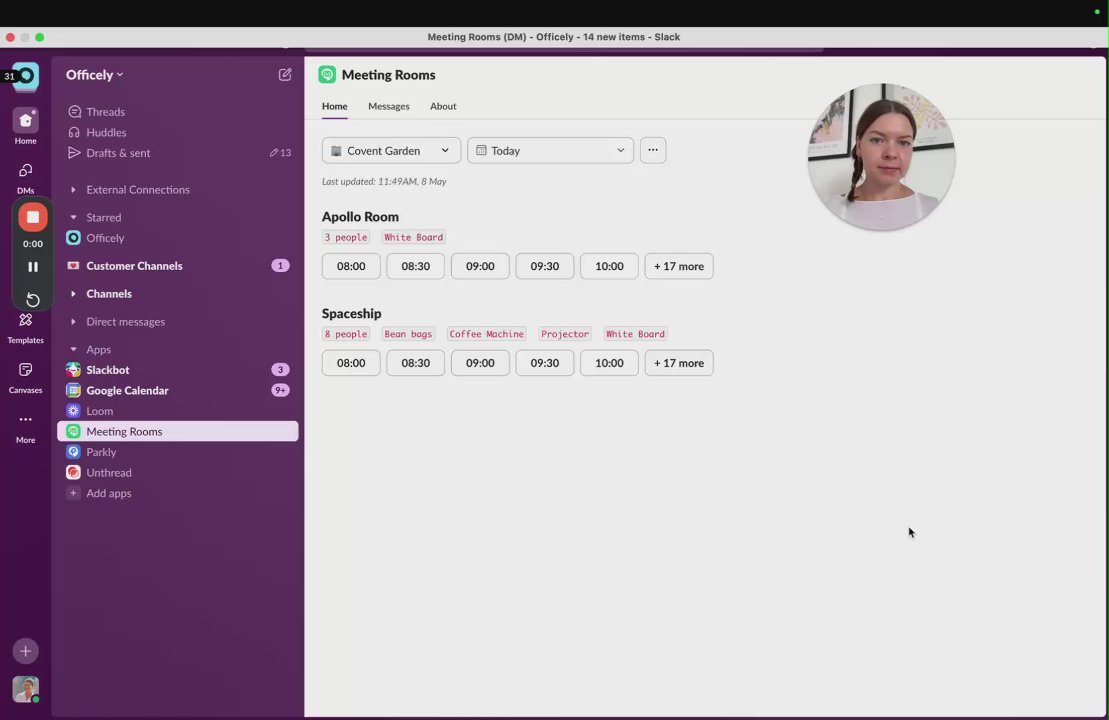Click the 8 people tag
The height and width of the screenshot is (720, 1109).
346,334
